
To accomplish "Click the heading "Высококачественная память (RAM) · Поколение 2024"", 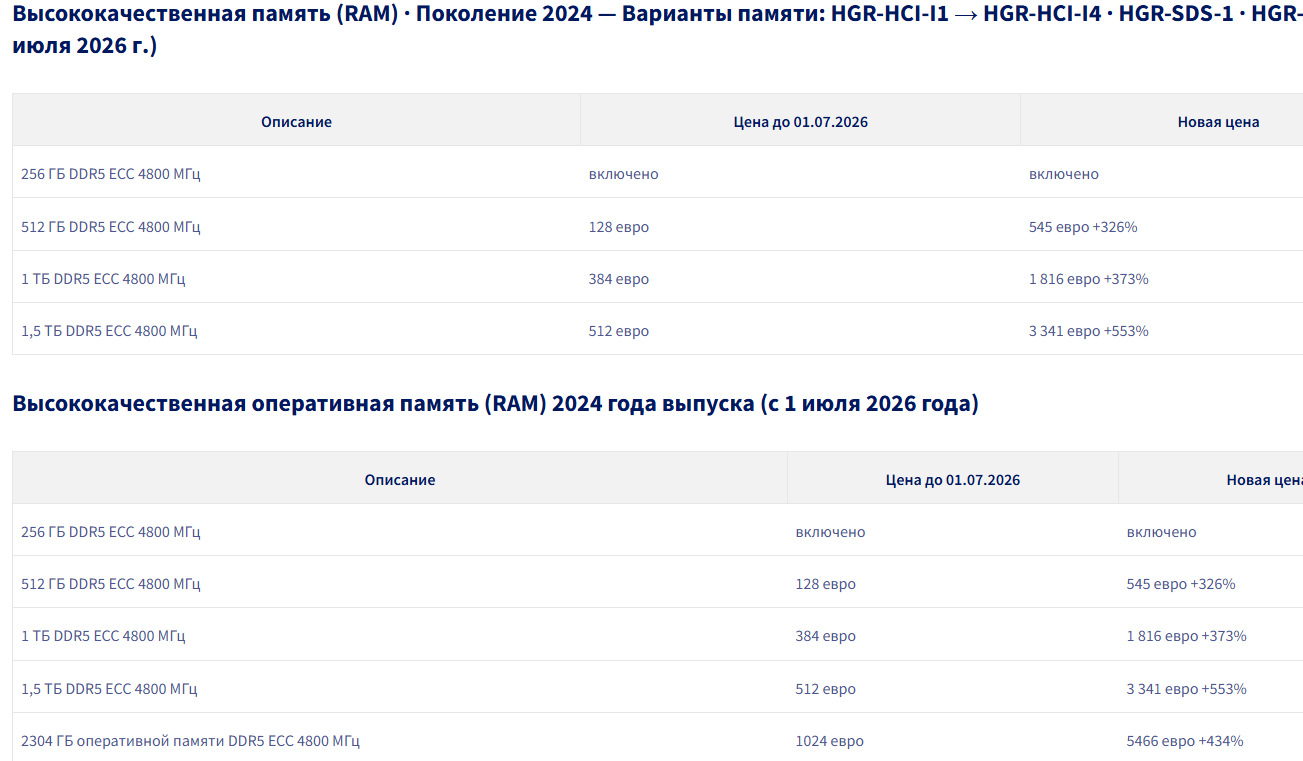I will 657,30.
